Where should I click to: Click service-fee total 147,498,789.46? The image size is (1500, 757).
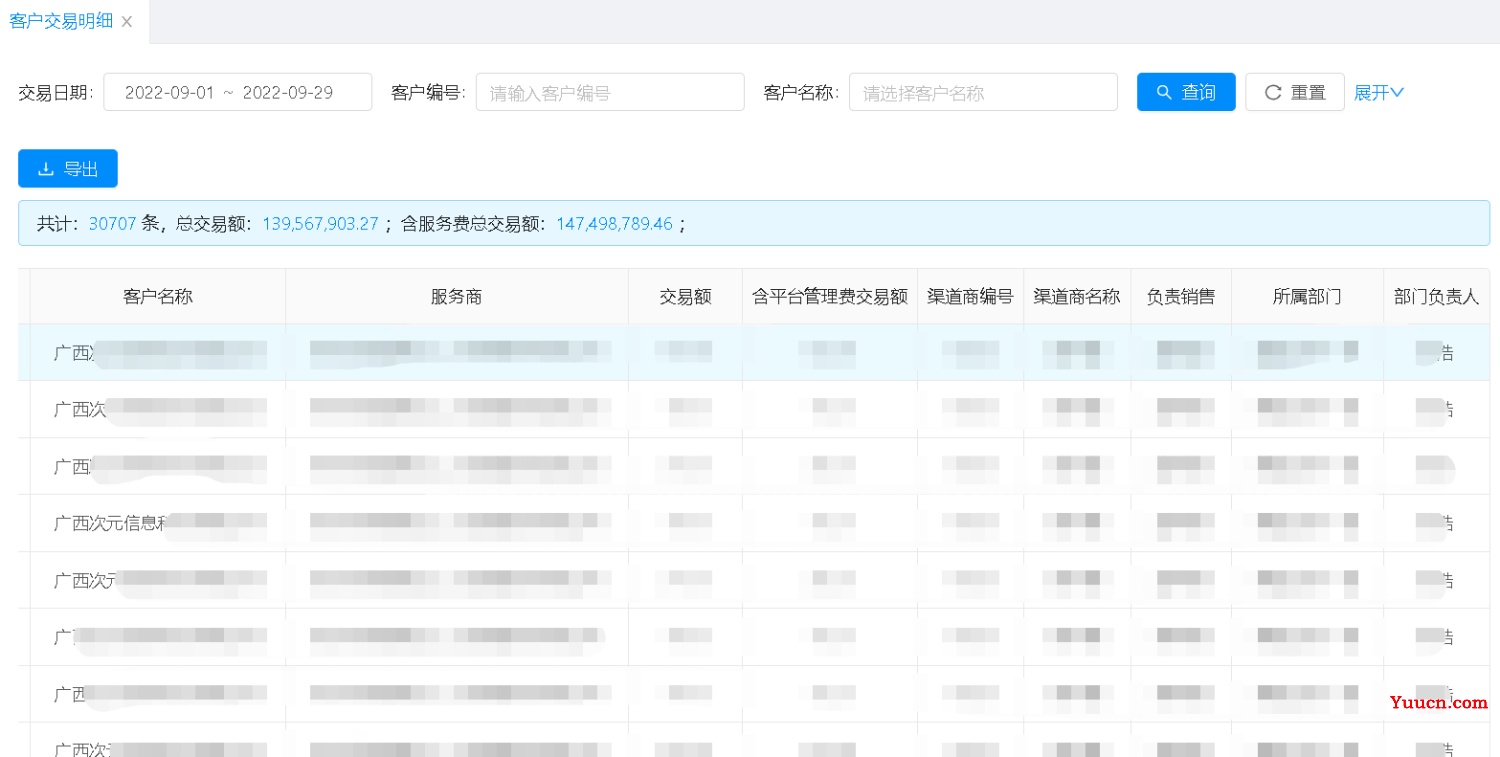click(614, 223)
